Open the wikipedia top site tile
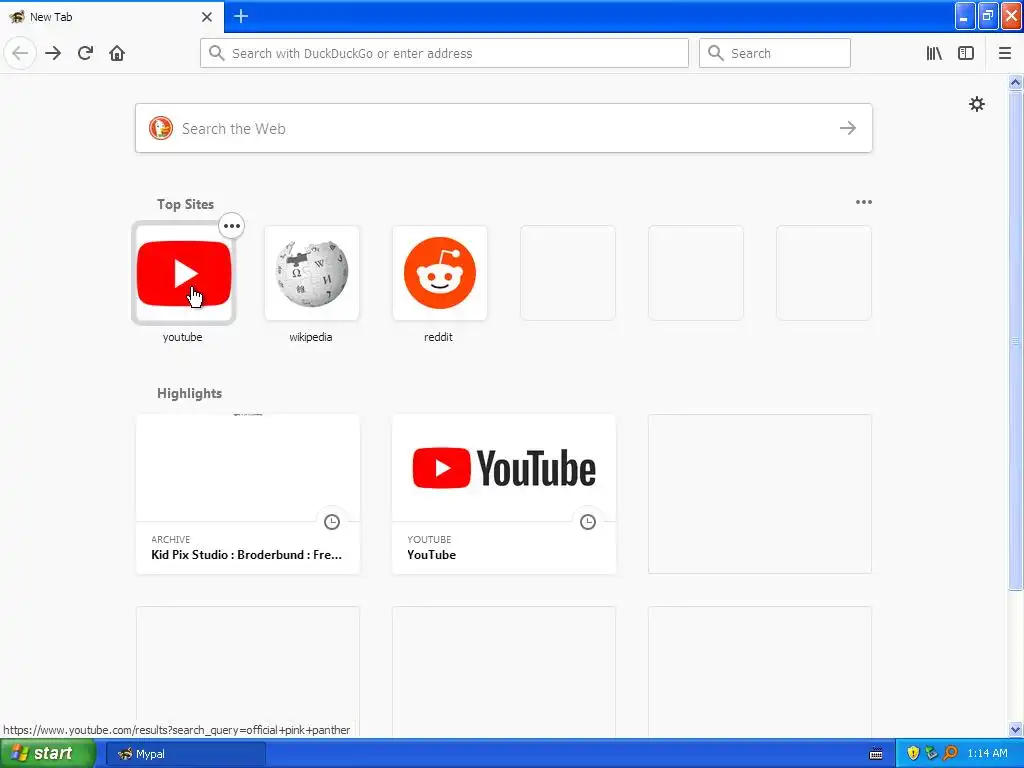This screenshot has width=1024, height=768. (312, 273)
